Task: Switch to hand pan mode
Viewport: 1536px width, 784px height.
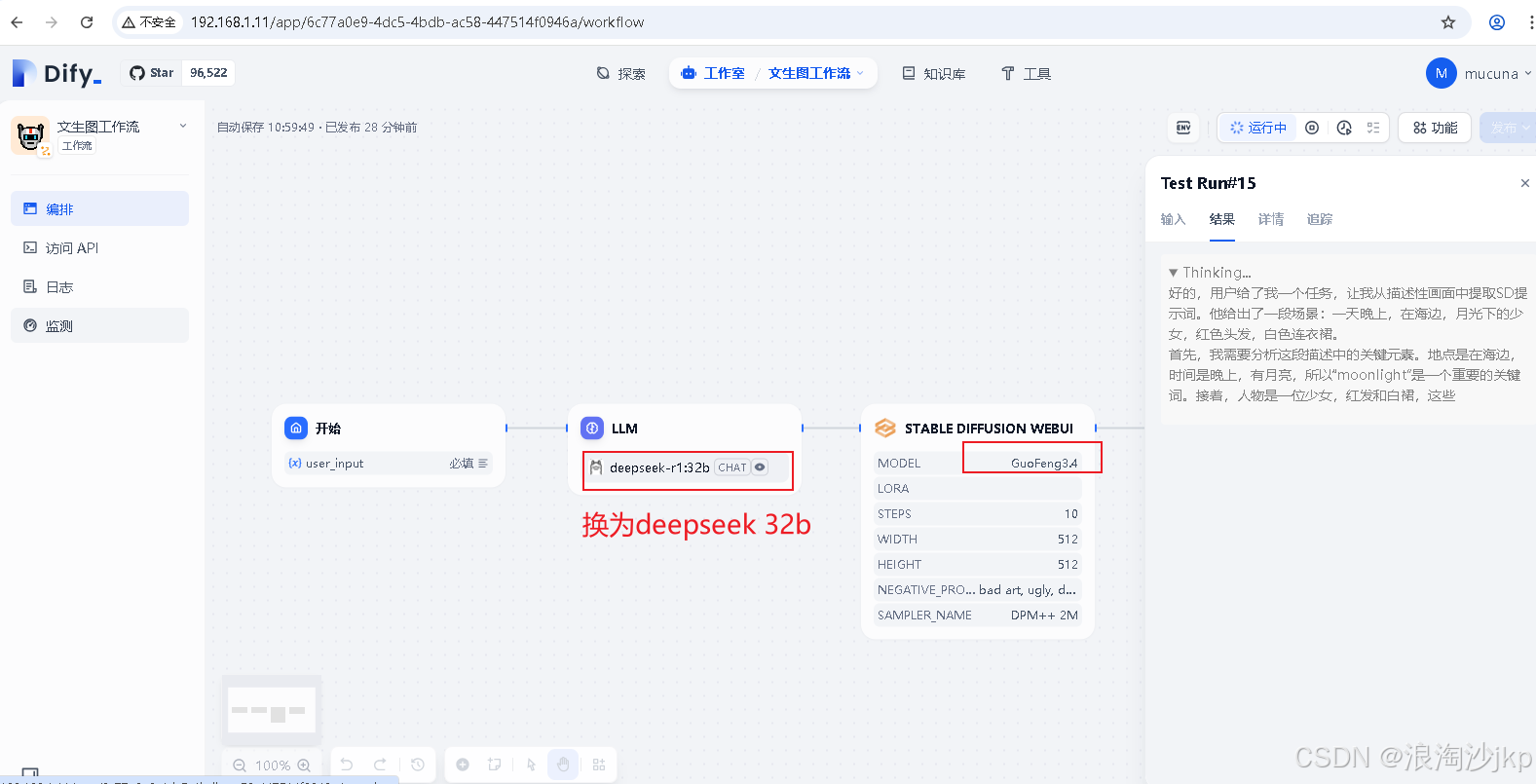Action: tap(563, 765)
